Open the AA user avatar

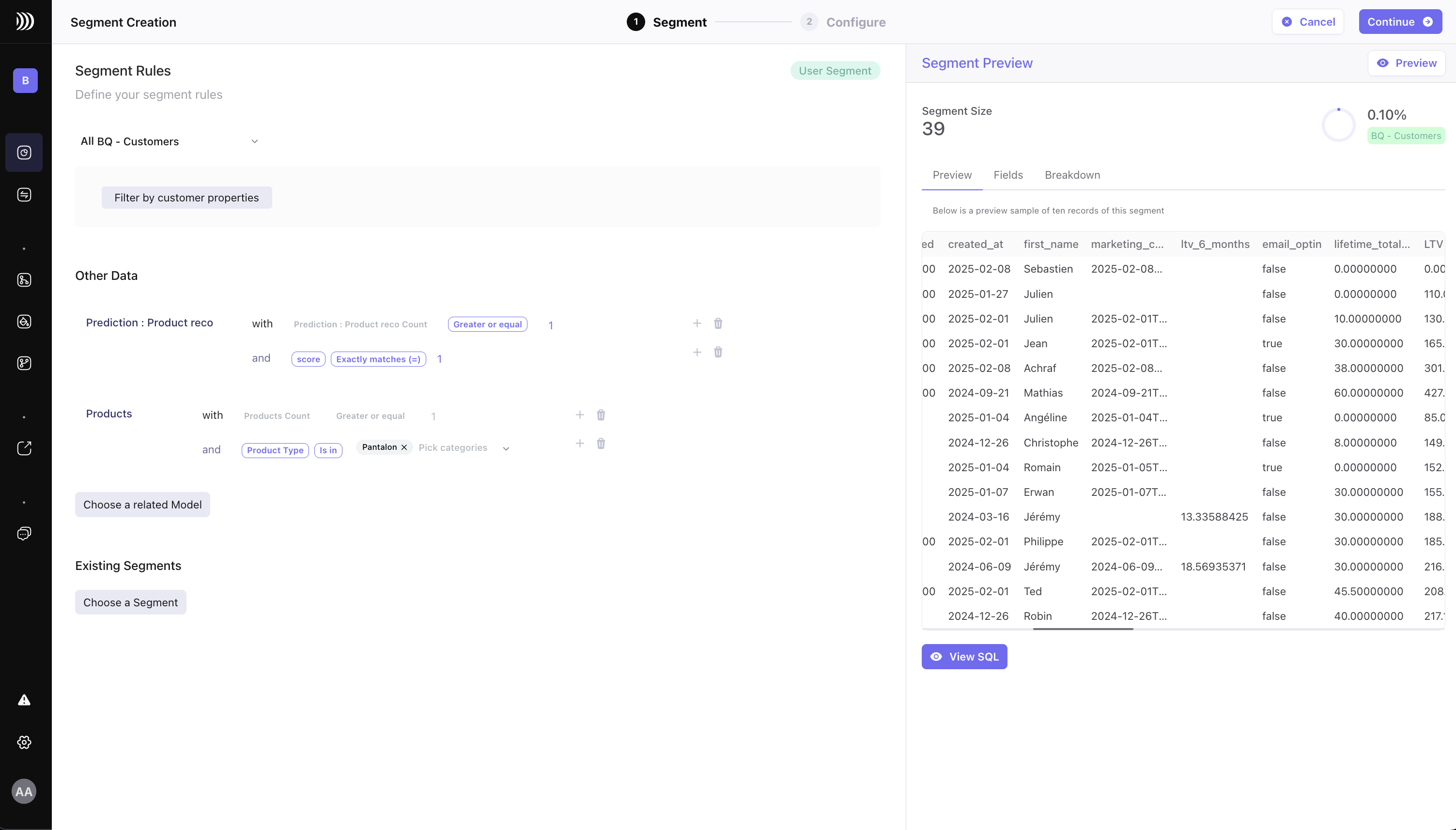[24, 791]
